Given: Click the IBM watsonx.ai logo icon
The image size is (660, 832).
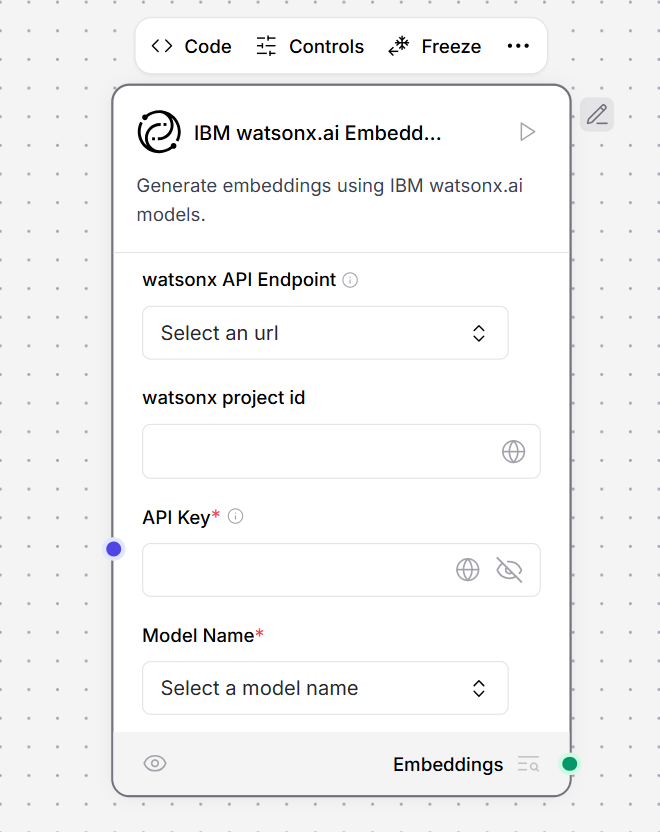Looking at the screenshot, I should pyautogui.click(x=158, y=131).
